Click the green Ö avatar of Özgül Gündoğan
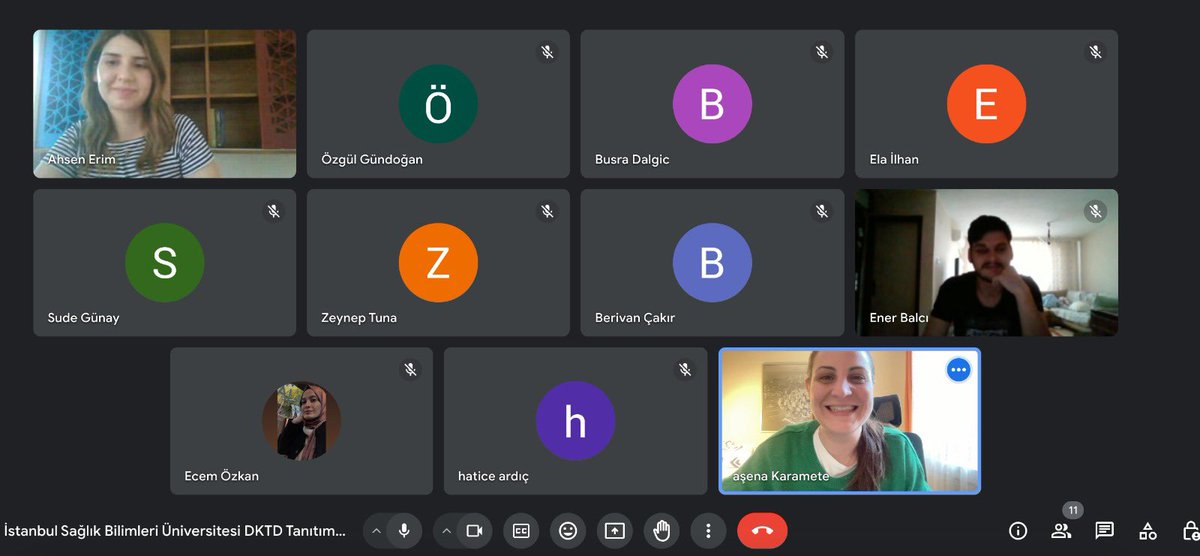This screenshot has width=1200, height=556. click(x=438, y=104)
